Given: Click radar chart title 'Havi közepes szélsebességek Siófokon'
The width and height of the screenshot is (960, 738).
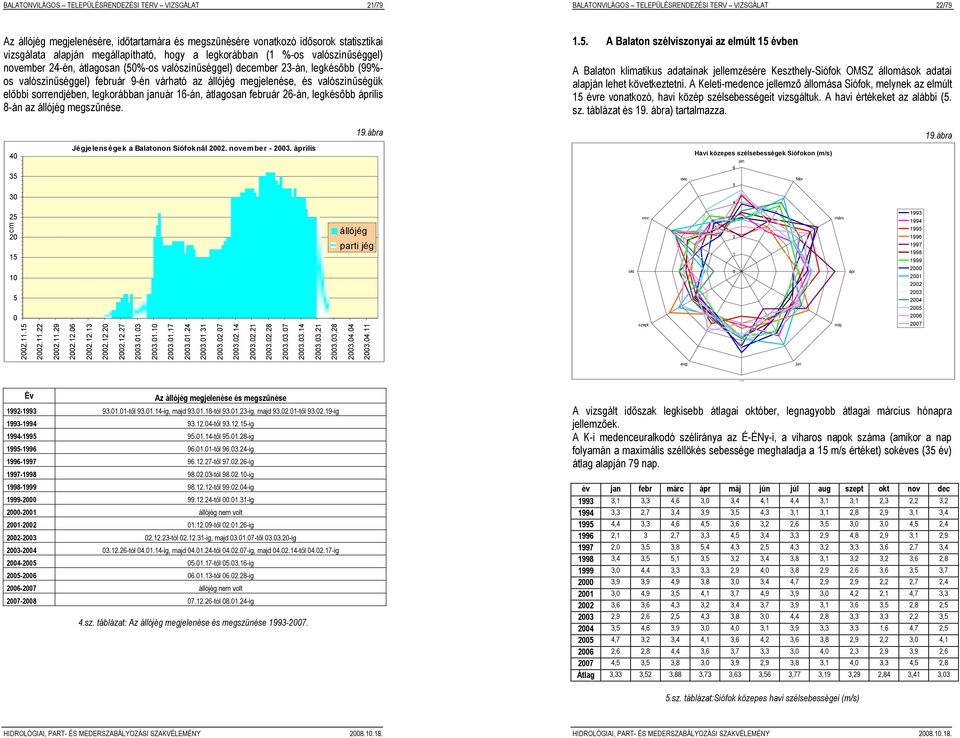Looking at the screenshot, I should click(763, 153).
